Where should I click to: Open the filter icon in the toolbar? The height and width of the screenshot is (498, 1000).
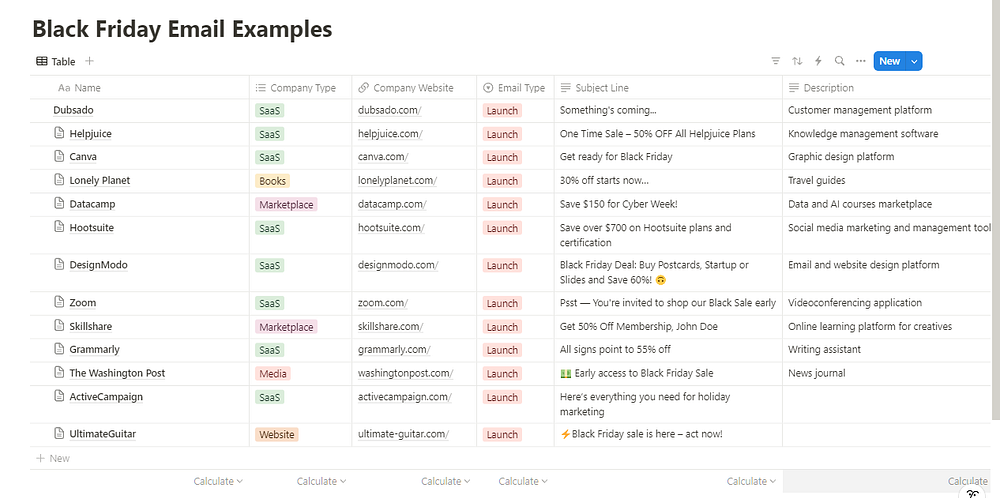tap(776, 61)
